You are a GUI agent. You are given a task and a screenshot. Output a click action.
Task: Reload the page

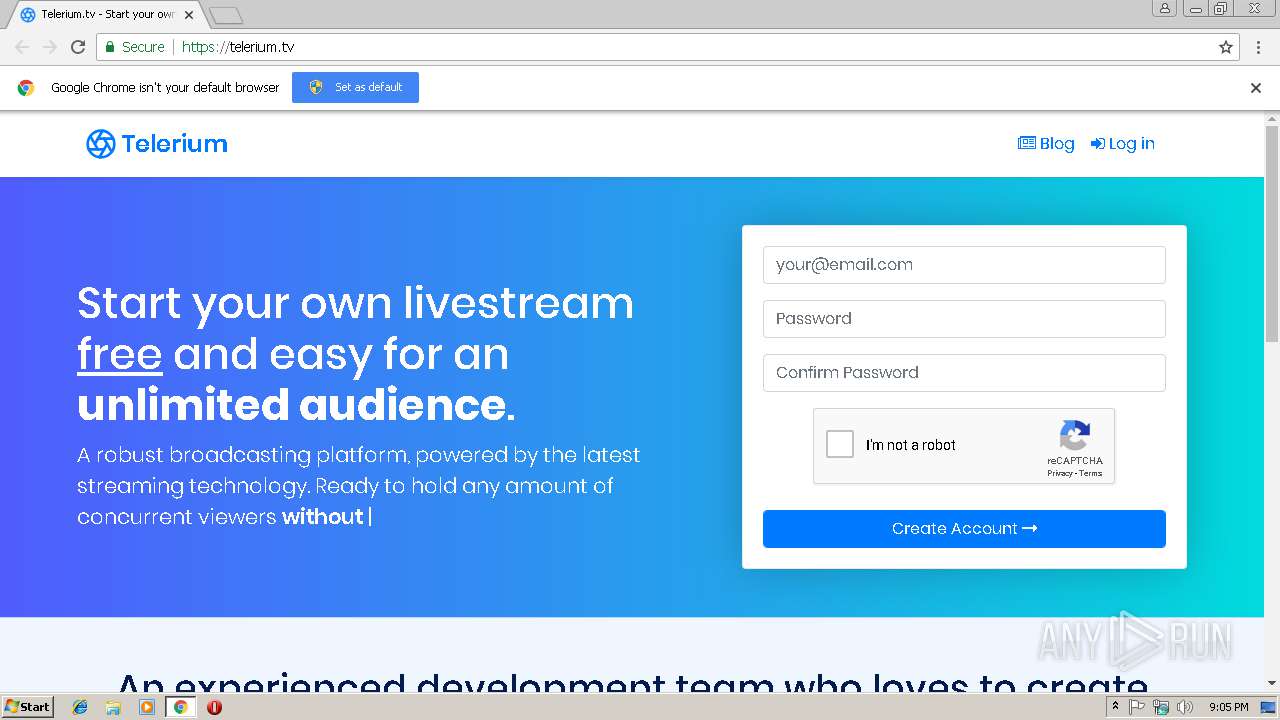click(x=78, y=47)
